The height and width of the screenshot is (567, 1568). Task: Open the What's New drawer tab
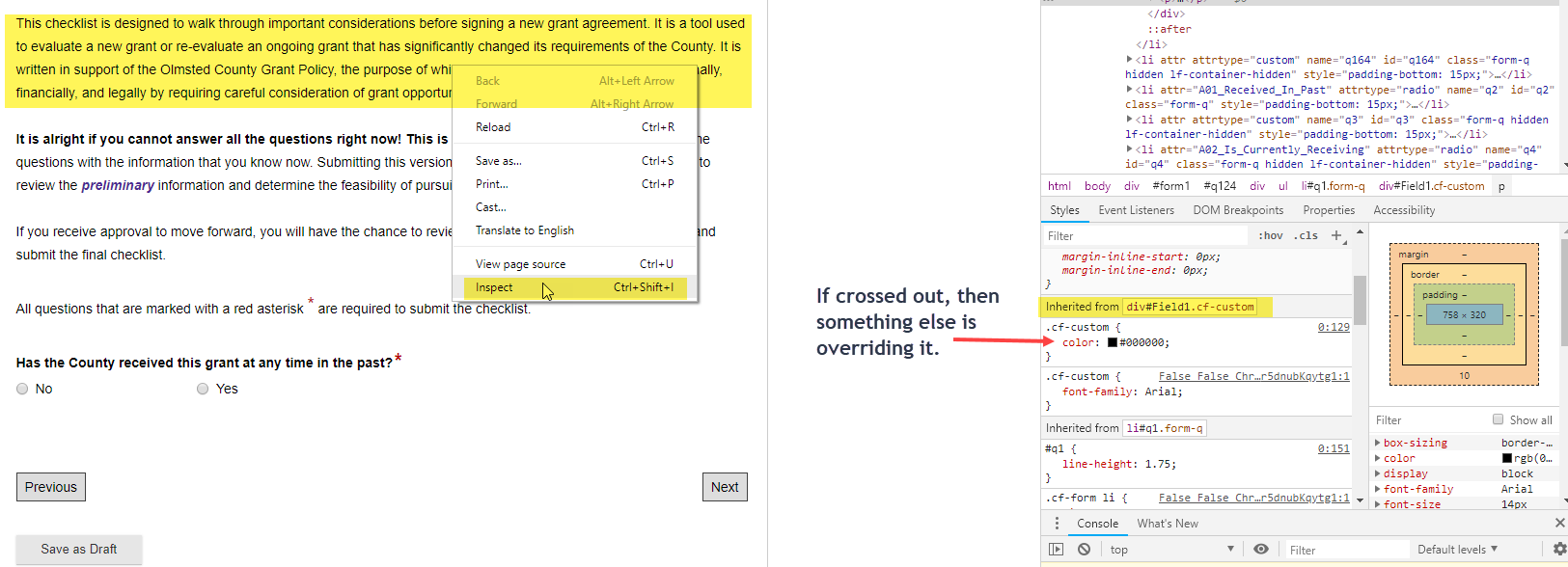point(1168,524)
